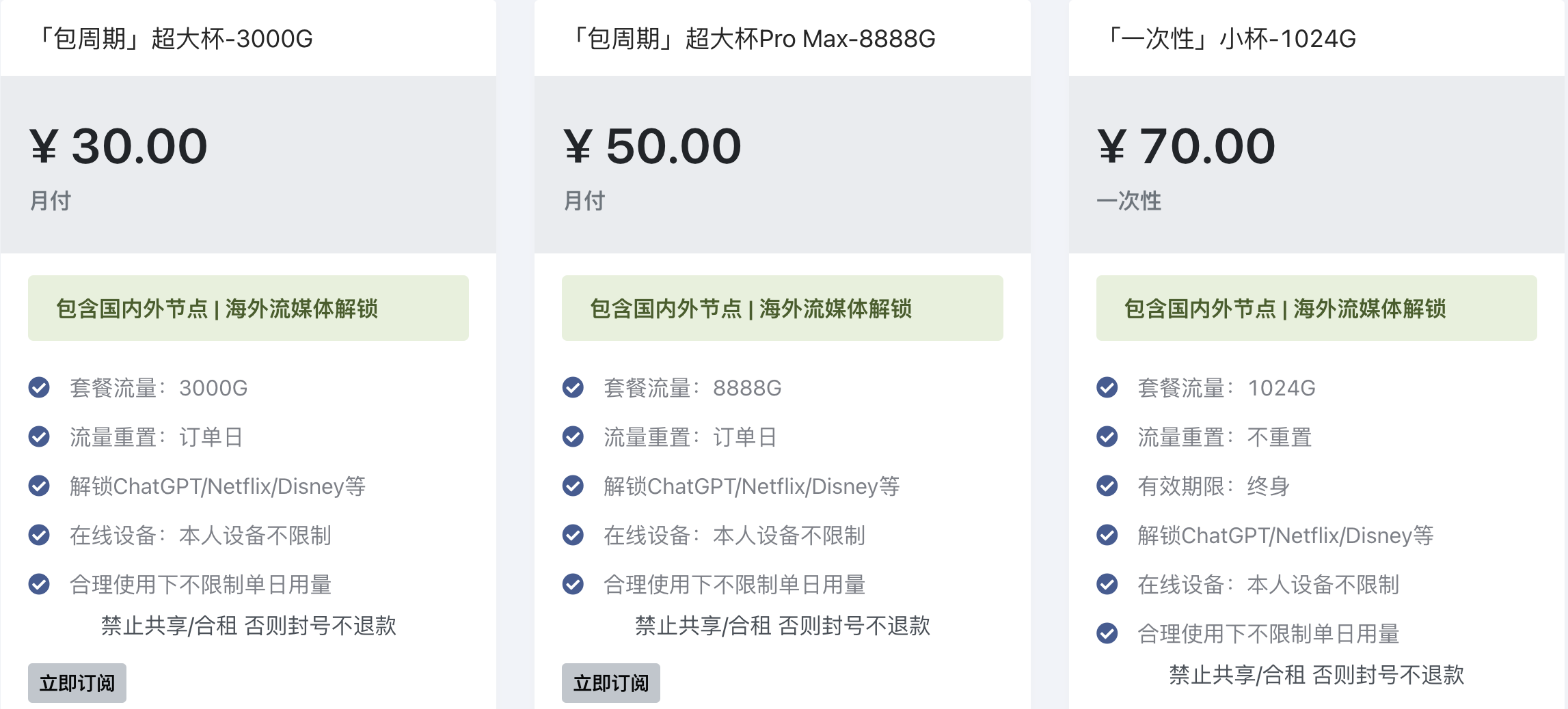Viewport: 1568px width, 709px height.
Task: Click the ¥ 30.00 monthly price
Action: 119,146
